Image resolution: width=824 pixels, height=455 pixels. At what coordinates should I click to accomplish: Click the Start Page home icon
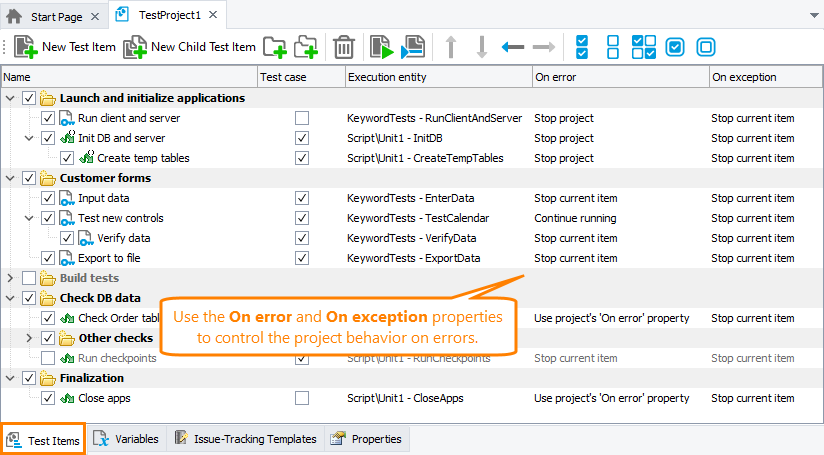click(14, 16)
